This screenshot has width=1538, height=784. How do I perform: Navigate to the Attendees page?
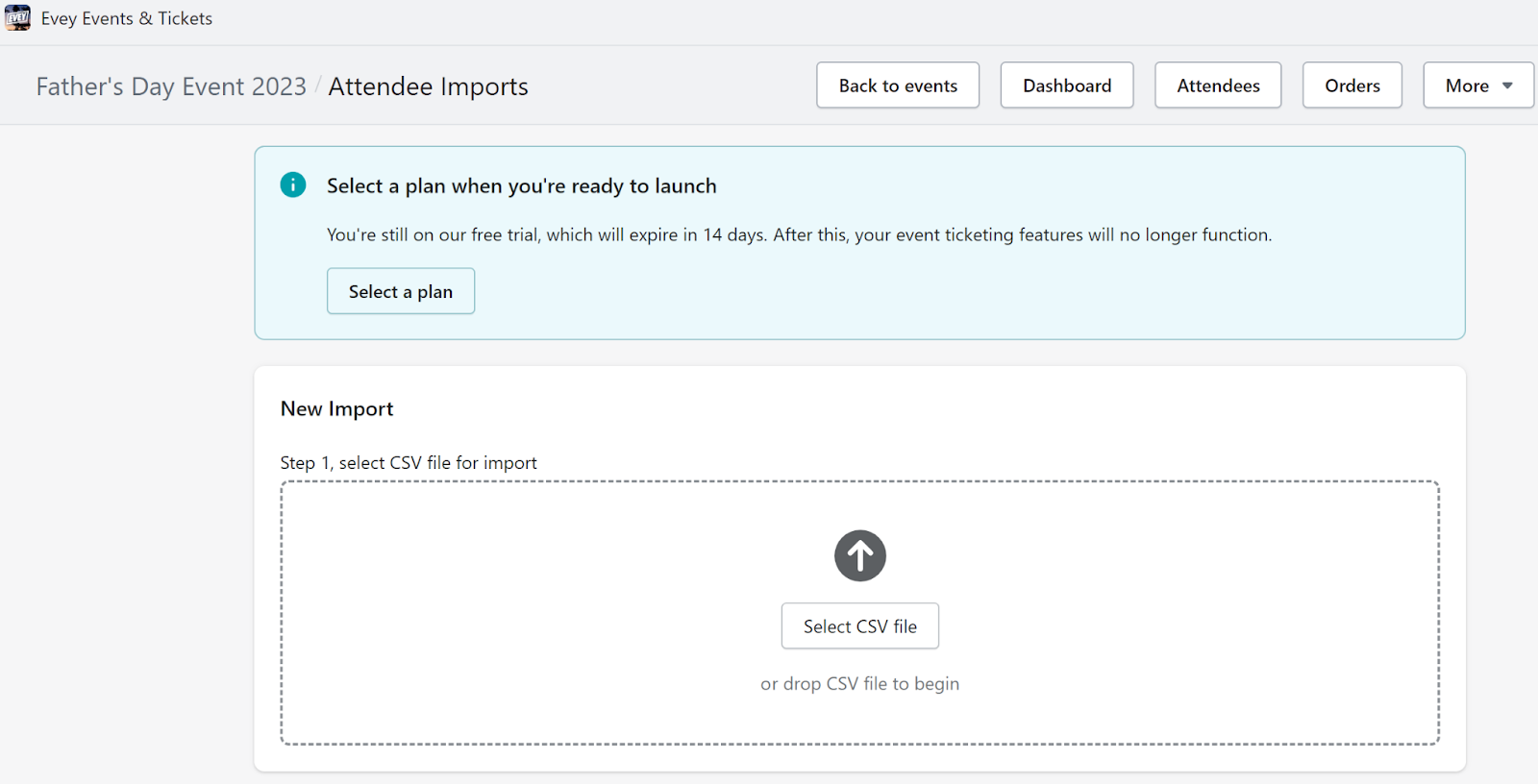(1217, 86)
